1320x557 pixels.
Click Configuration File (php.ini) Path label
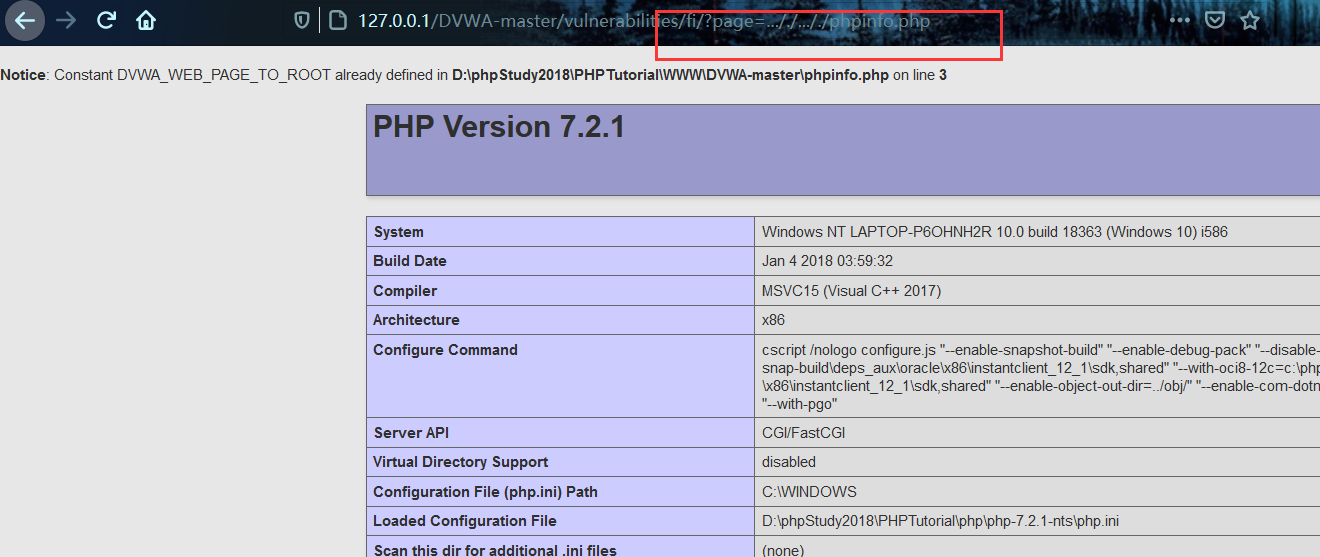point(485,492)
